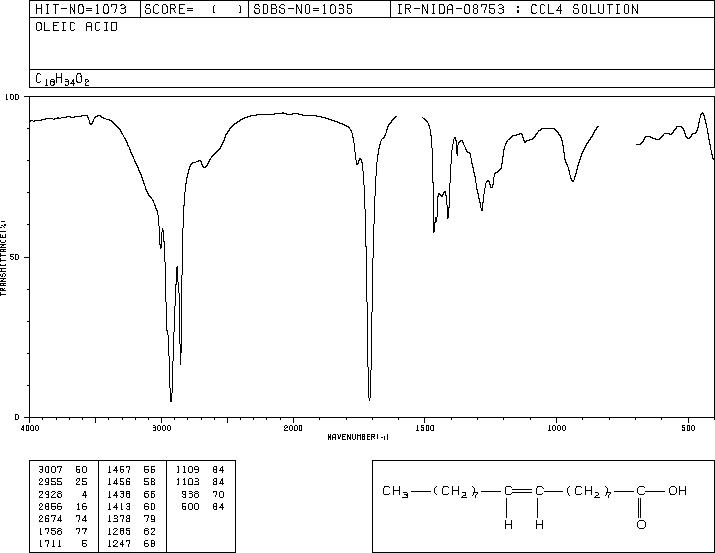Select the 2856 peak table entry
The image size is (715, 553).
point(63,506)
